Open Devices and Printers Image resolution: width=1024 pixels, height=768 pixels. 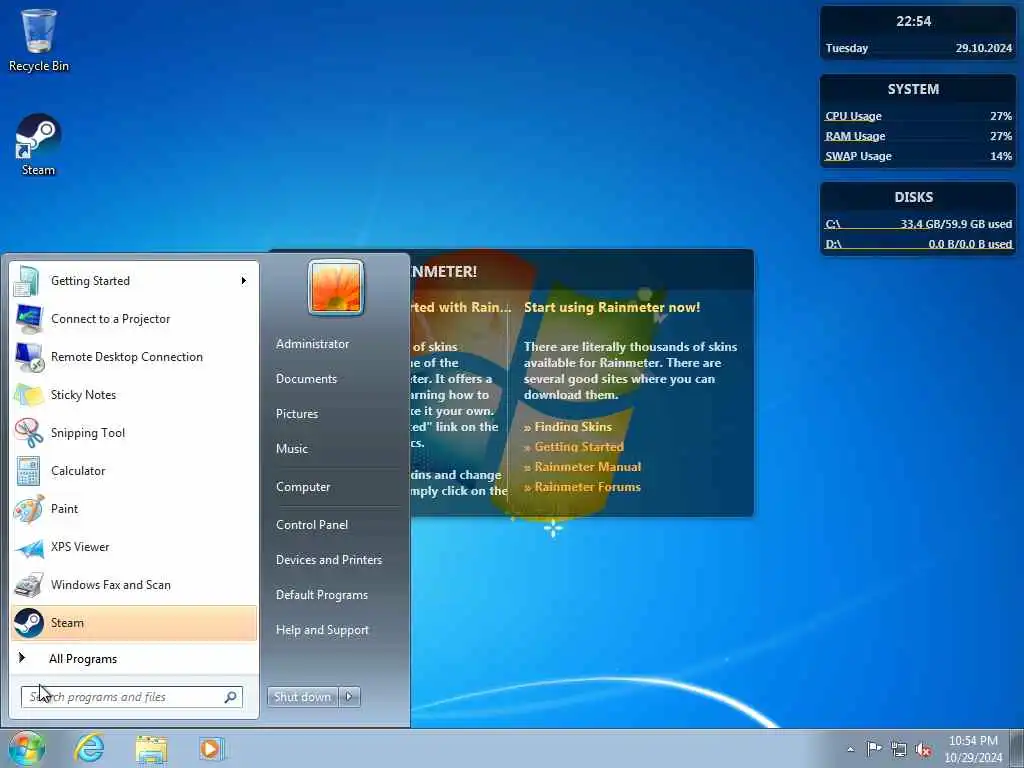[x=328, y=560]
